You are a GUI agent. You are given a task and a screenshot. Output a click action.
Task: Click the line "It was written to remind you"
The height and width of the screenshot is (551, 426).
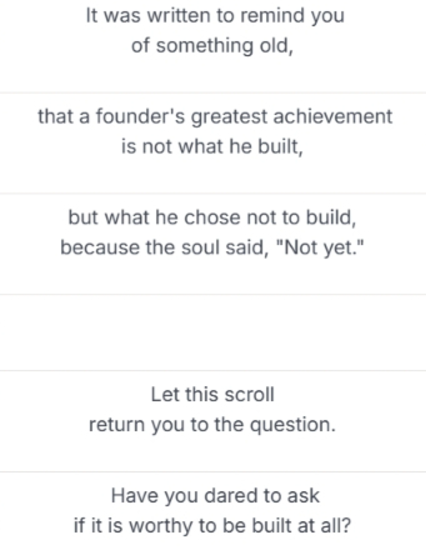click(215, 16)
